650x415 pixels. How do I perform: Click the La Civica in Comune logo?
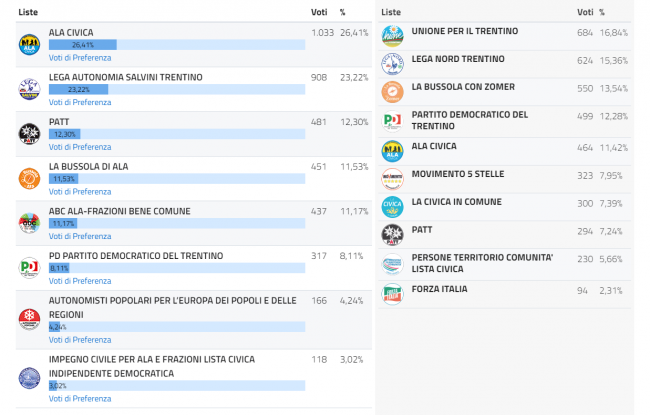coord(392,207)
